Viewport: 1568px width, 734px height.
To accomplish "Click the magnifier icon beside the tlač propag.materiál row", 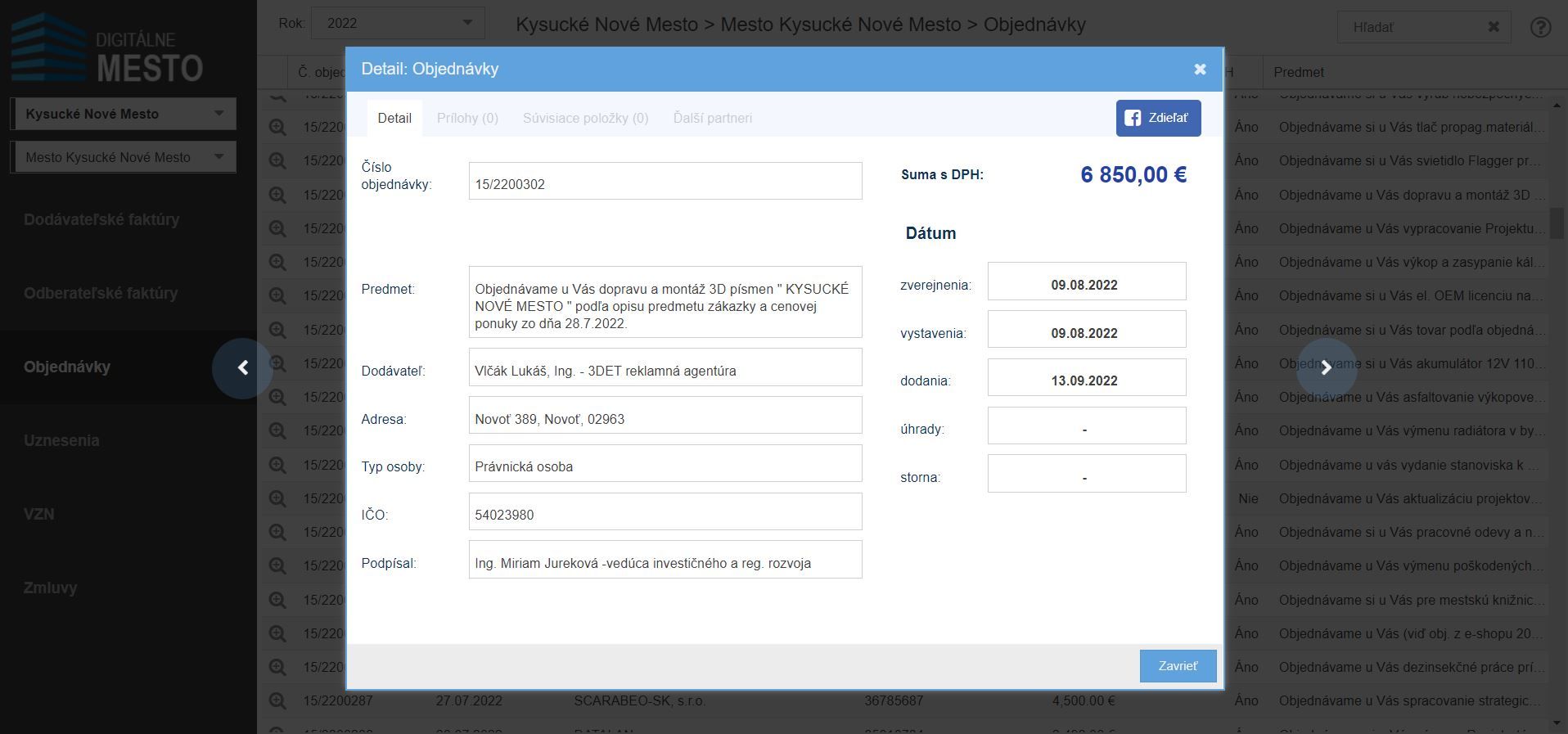I will coord(277,127).
